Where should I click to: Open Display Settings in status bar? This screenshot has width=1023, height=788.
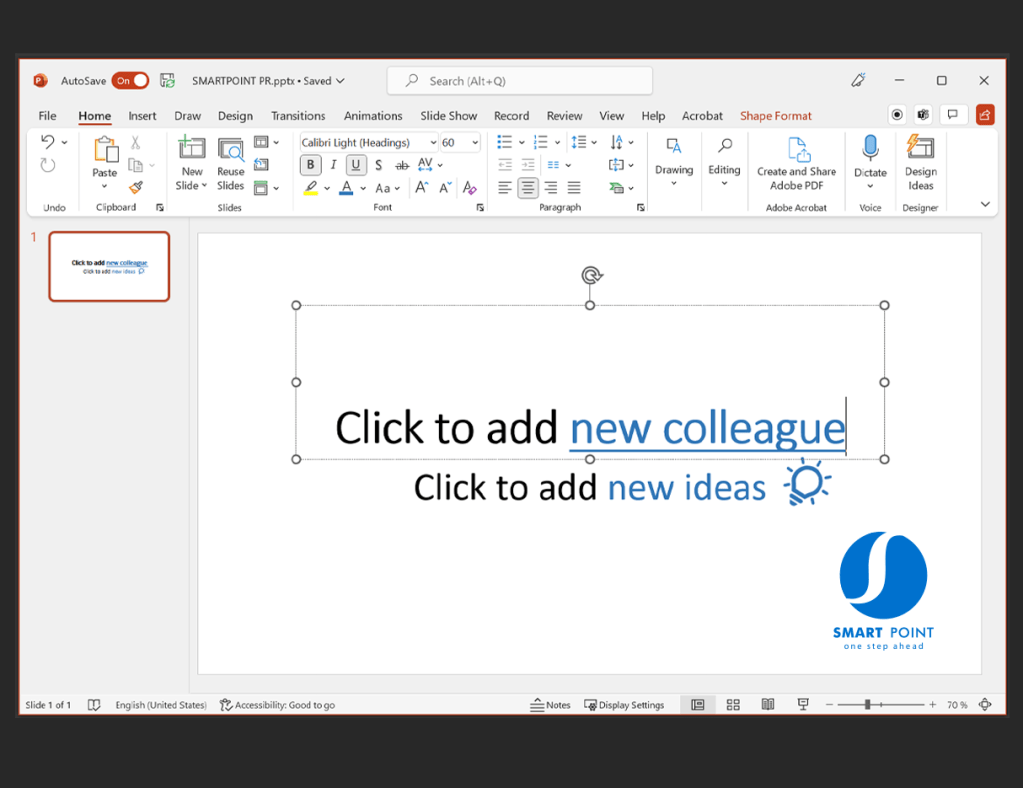(624, 705)
